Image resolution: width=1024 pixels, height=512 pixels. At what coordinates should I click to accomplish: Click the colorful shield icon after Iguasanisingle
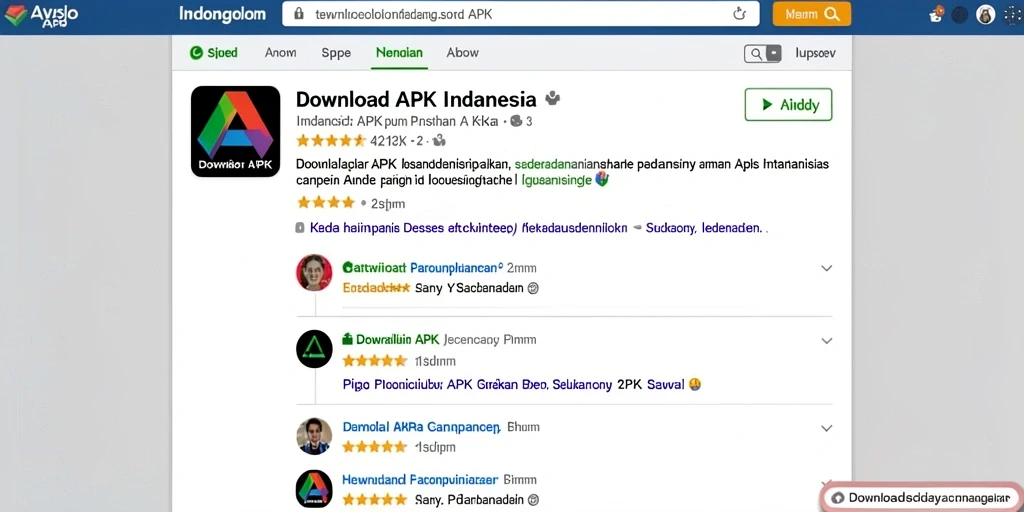click(x=601, y=179)
